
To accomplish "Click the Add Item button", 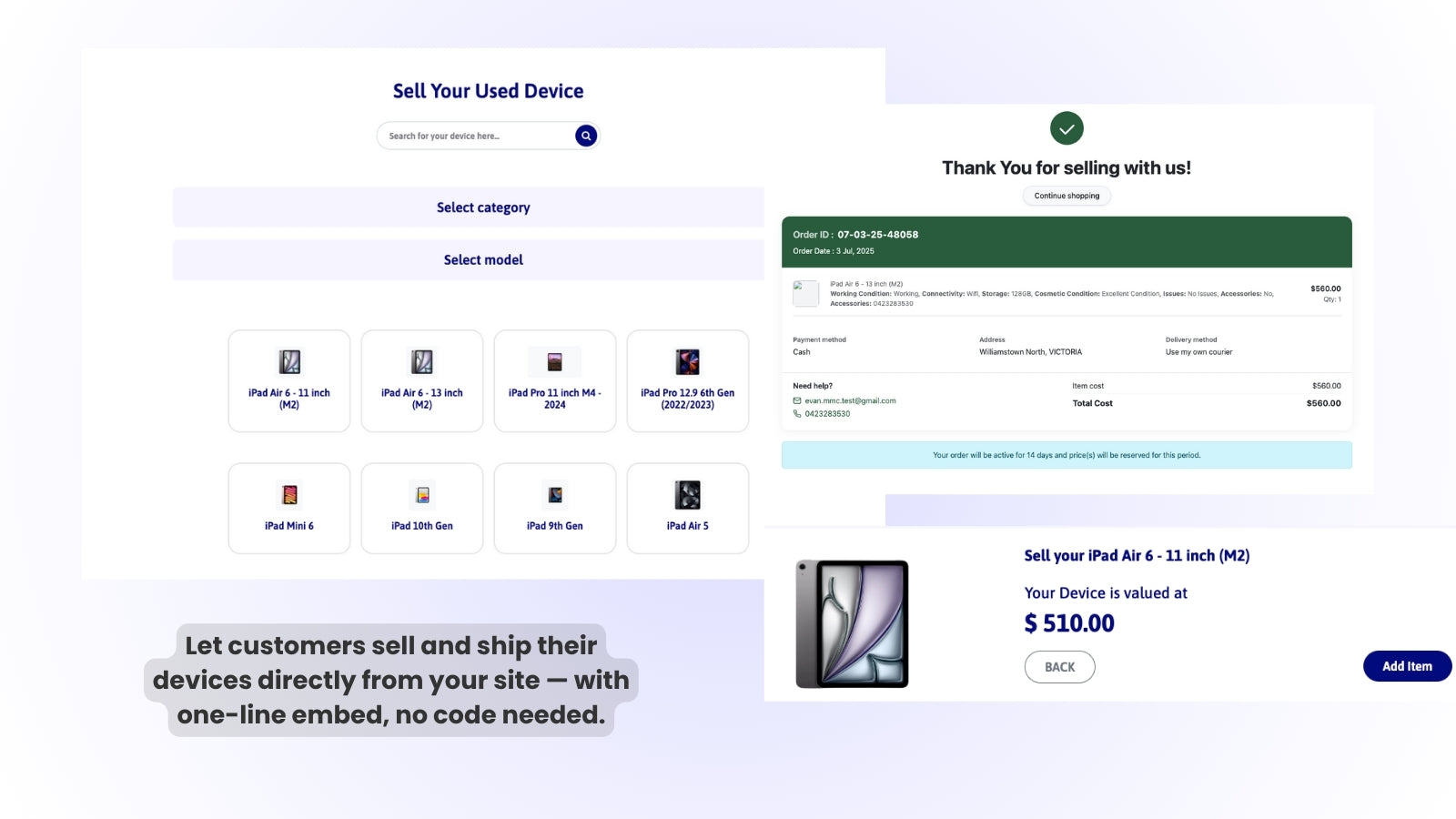I will (1407, 666).
